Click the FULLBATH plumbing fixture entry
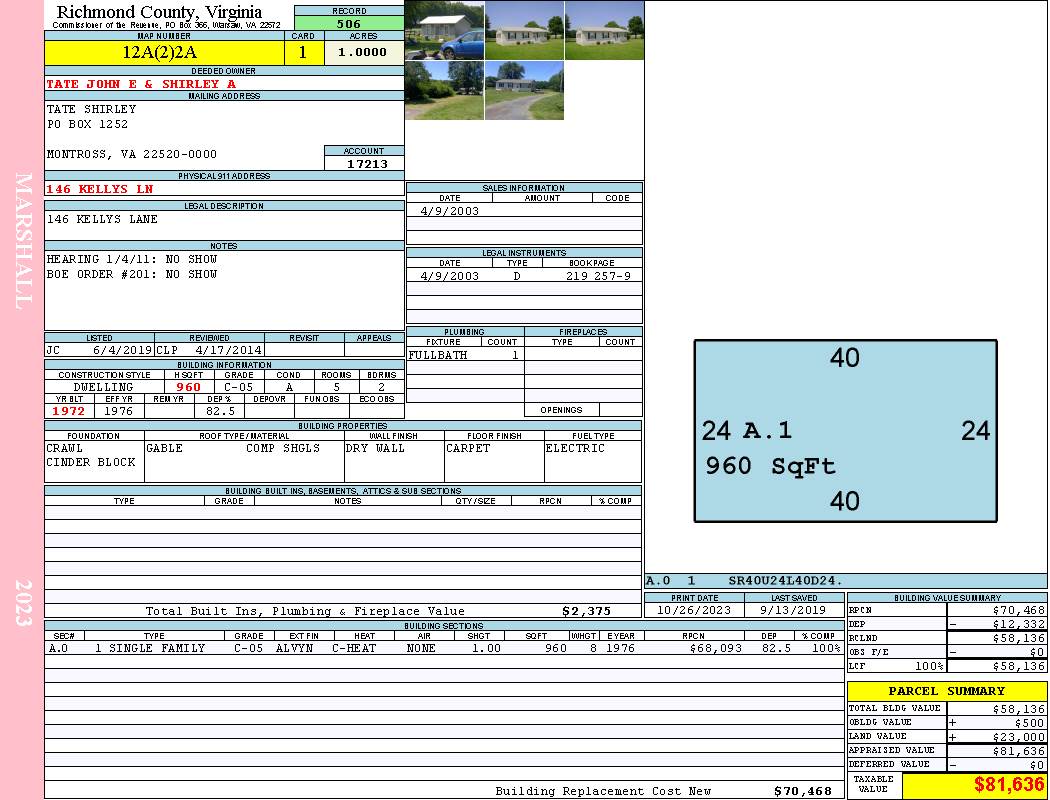 438,355
